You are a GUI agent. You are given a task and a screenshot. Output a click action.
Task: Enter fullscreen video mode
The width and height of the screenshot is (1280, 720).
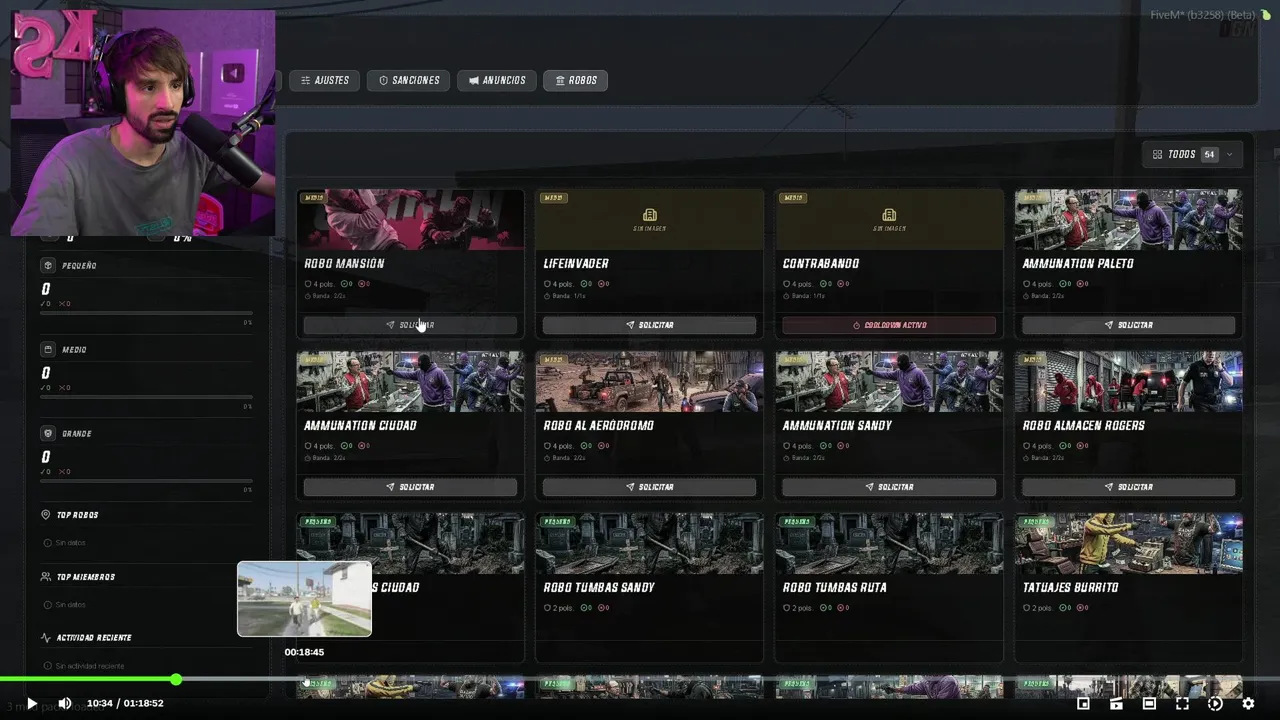tap(1182, 703)
